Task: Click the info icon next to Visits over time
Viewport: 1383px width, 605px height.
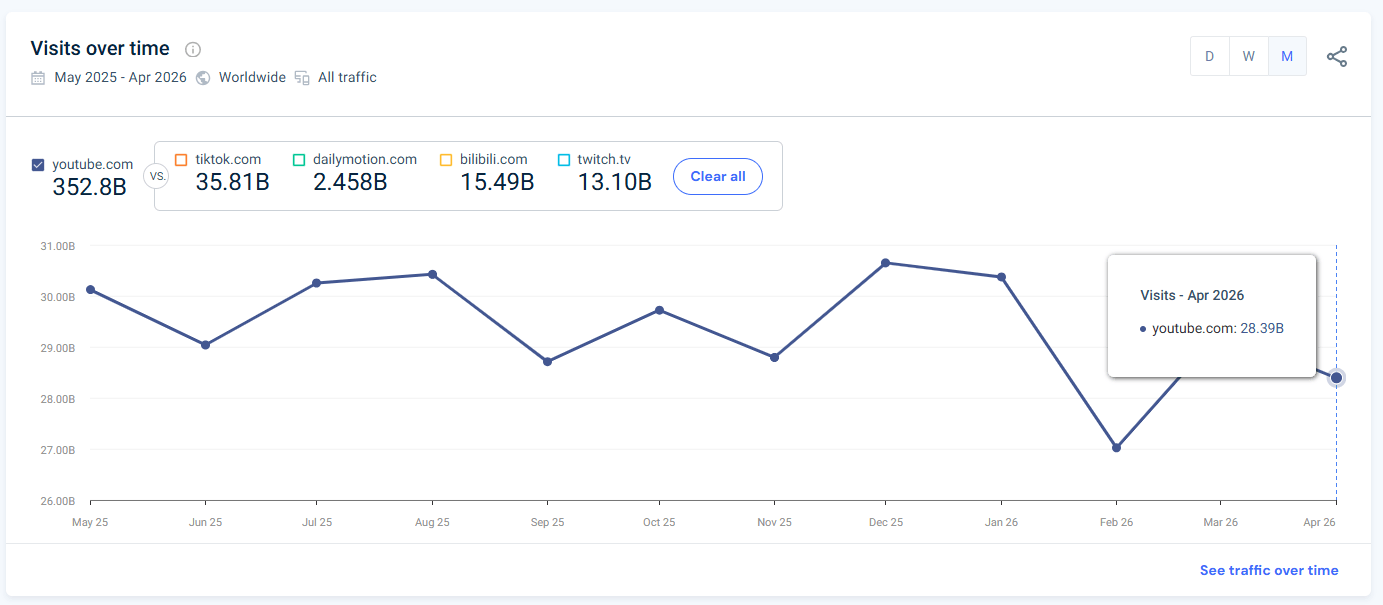Action: [193, 50]
